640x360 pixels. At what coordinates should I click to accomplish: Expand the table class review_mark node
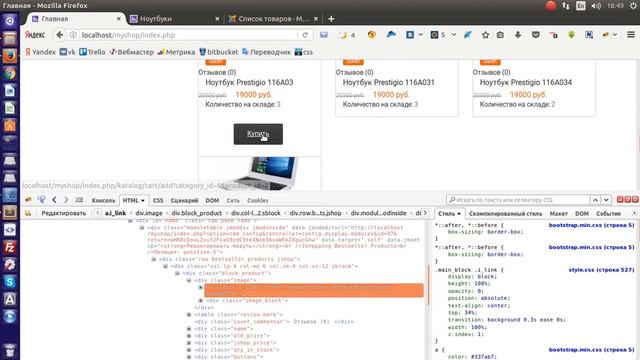(189, 315)
